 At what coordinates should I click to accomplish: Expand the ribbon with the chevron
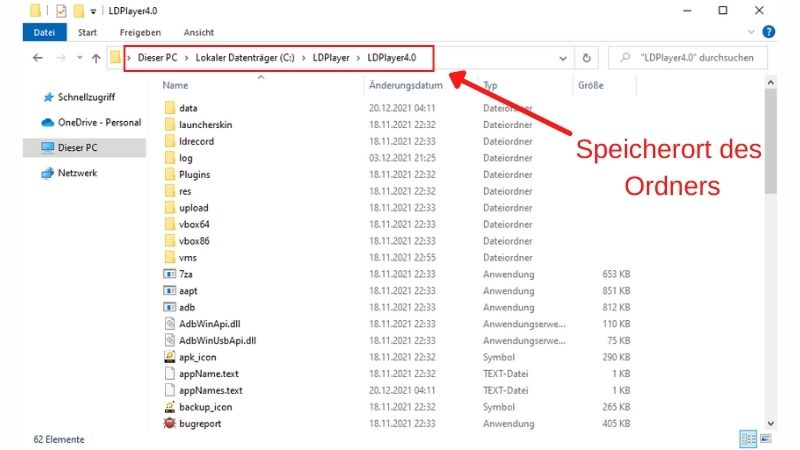751,32
